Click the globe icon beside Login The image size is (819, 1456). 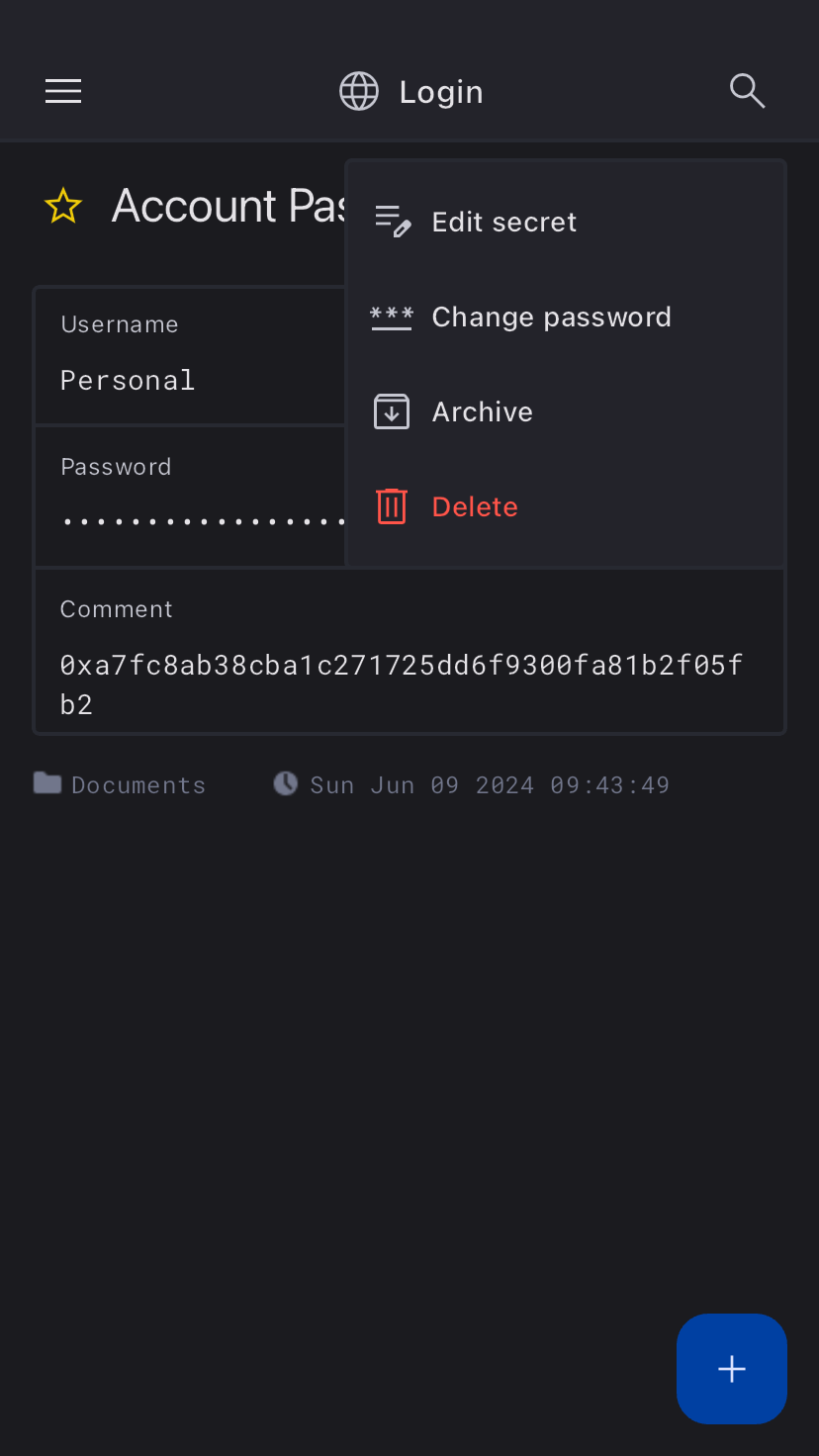(x=359, y=92)
